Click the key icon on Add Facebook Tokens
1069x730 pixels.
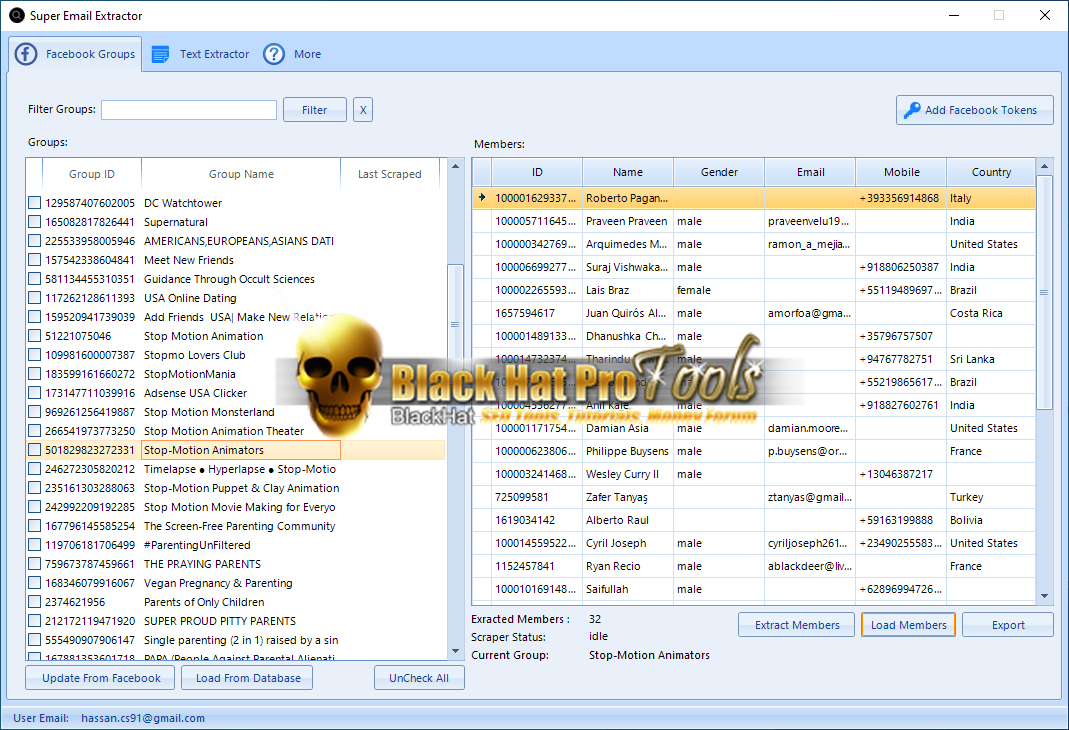[912, 110]
